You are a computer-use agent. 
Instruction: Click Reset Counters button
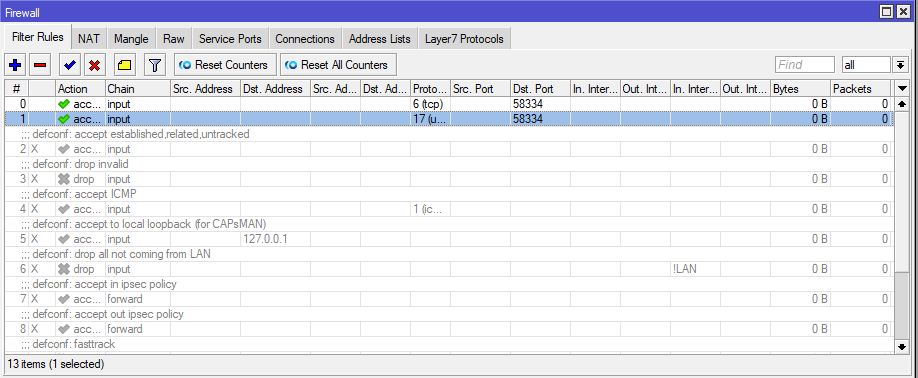(x=225, y=65)
